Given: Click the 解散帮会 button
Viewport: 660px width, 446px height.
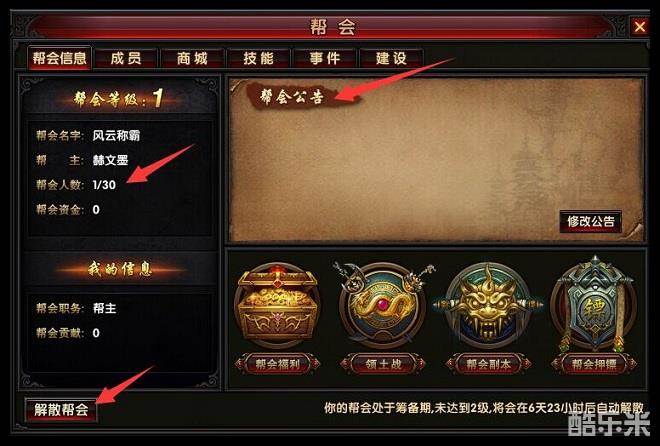Looking at the screenshot, I should tap(61, 409).
